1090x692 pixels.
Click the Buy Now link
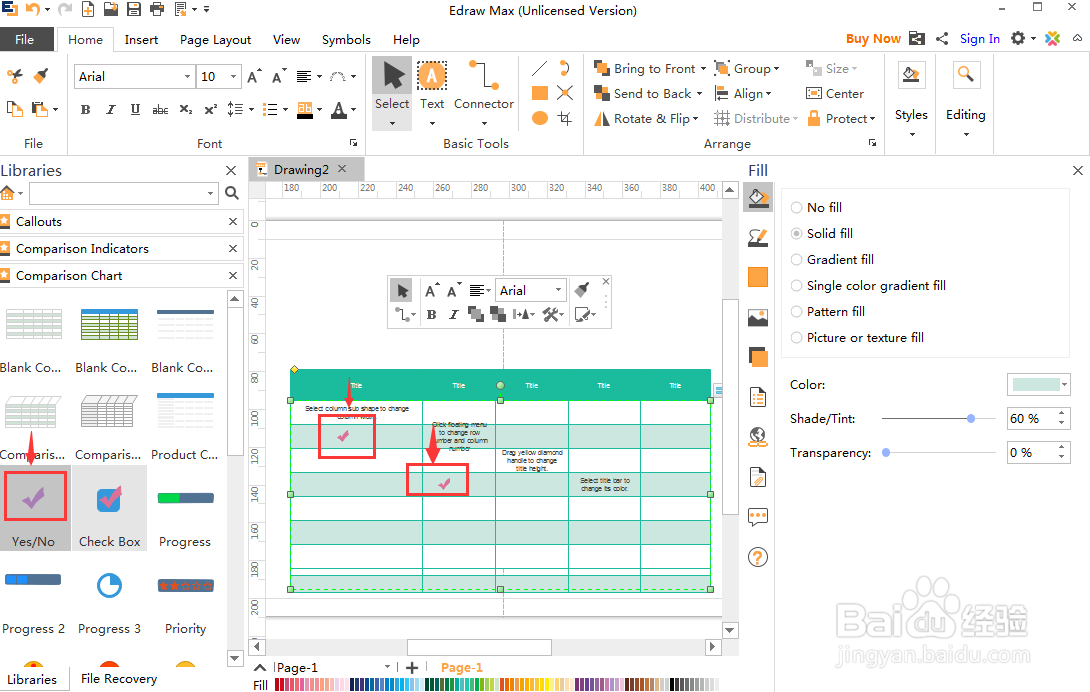pyautogui.click(x=873, y=39)
